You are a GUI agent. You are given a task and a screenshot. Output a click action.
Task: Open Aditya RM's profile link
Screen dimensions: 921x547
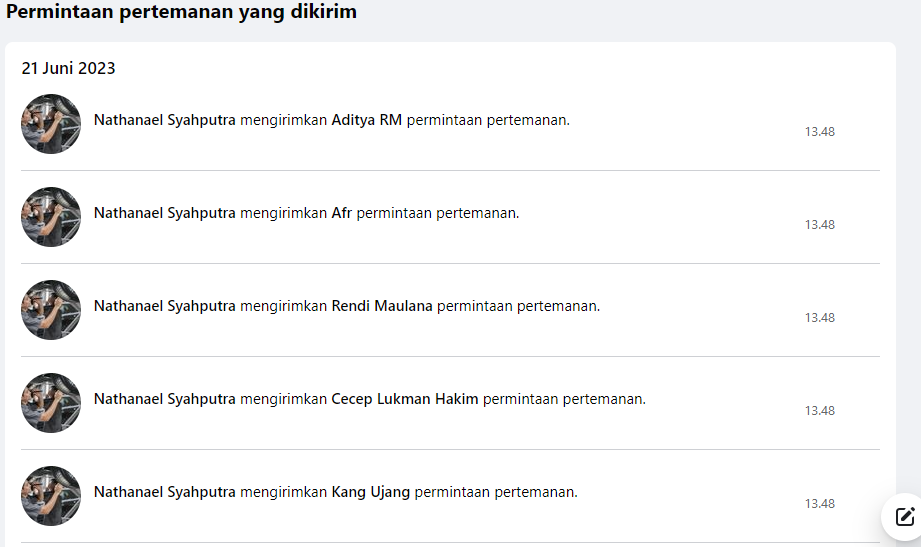(366, 120)
